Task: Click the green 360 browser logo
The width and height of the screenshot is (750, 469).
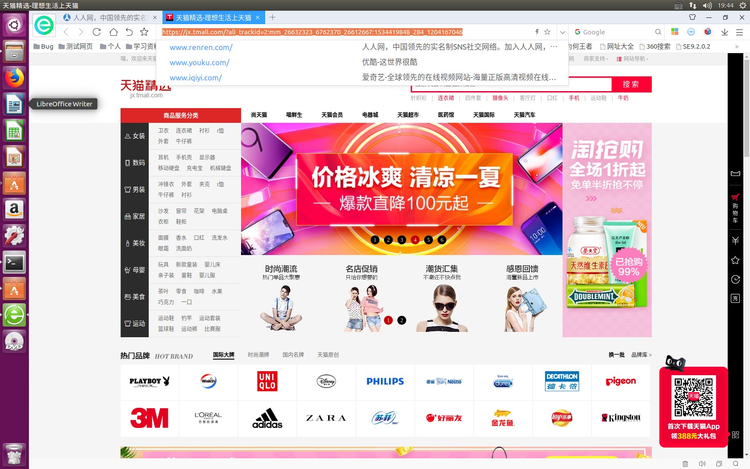Action: pos(44,25)
